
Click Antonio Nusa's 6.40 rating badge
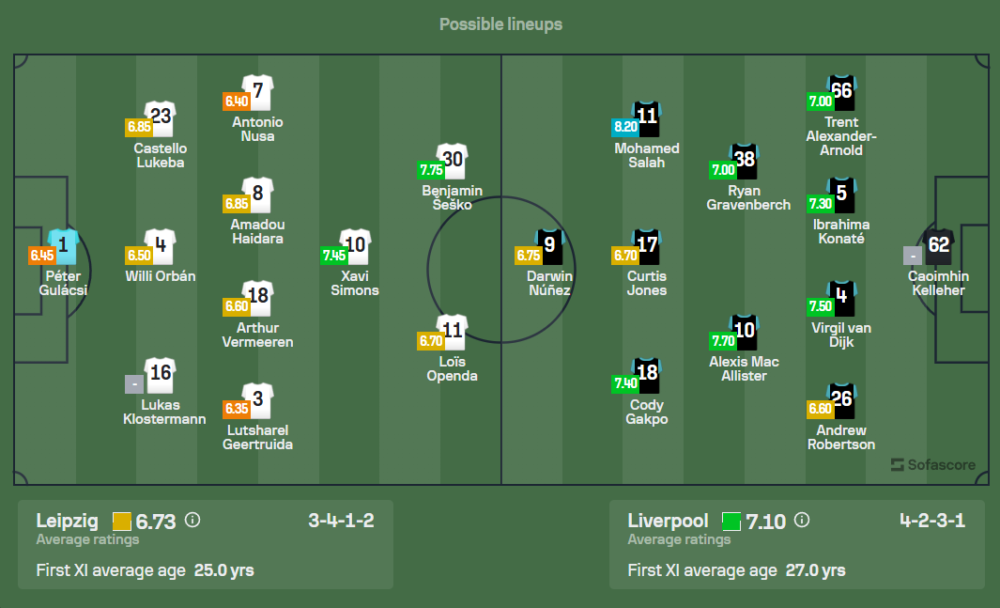235,101
